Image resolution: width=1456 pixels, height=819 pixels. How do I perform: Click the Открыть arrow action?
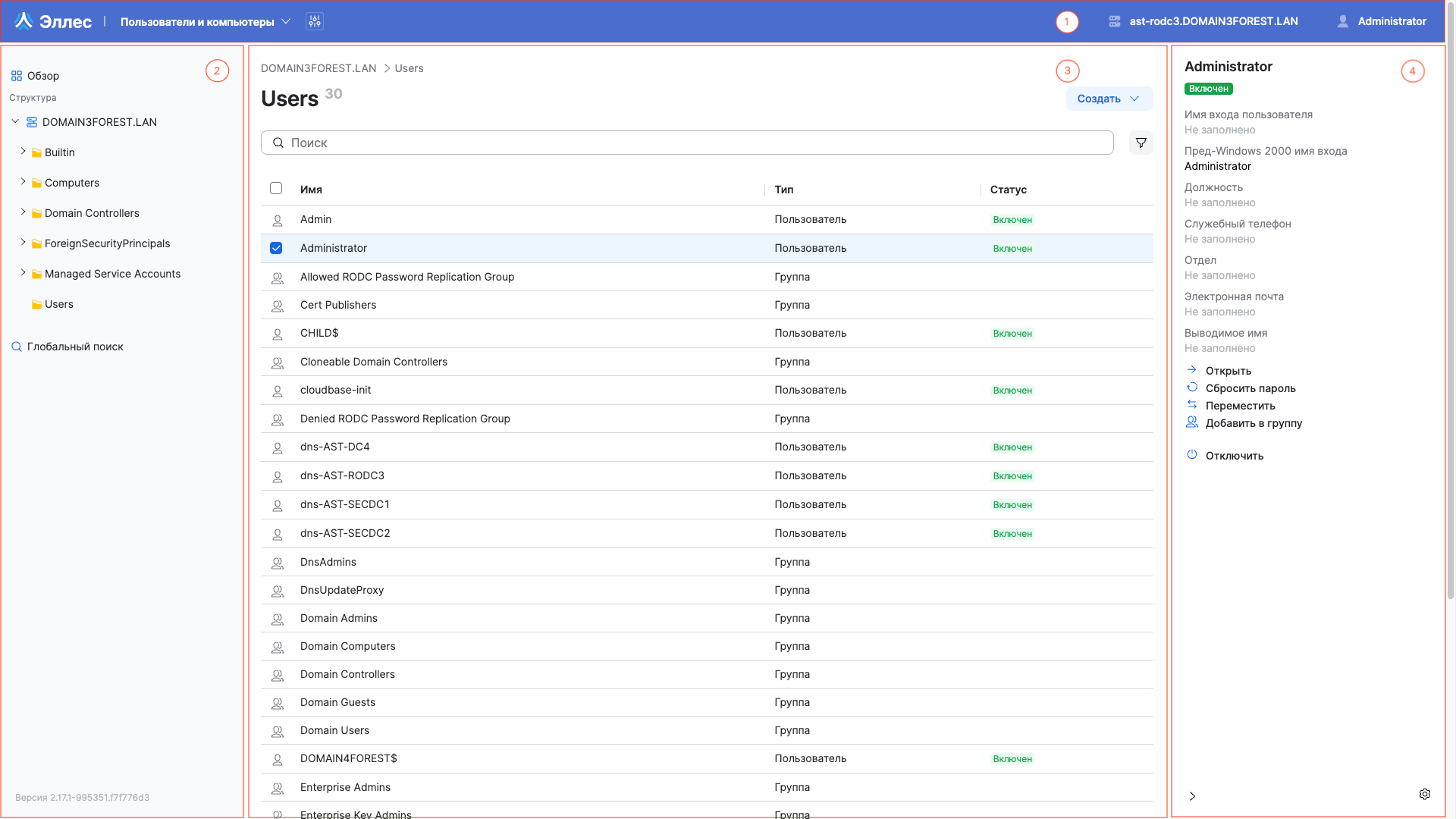point(1228,371)
